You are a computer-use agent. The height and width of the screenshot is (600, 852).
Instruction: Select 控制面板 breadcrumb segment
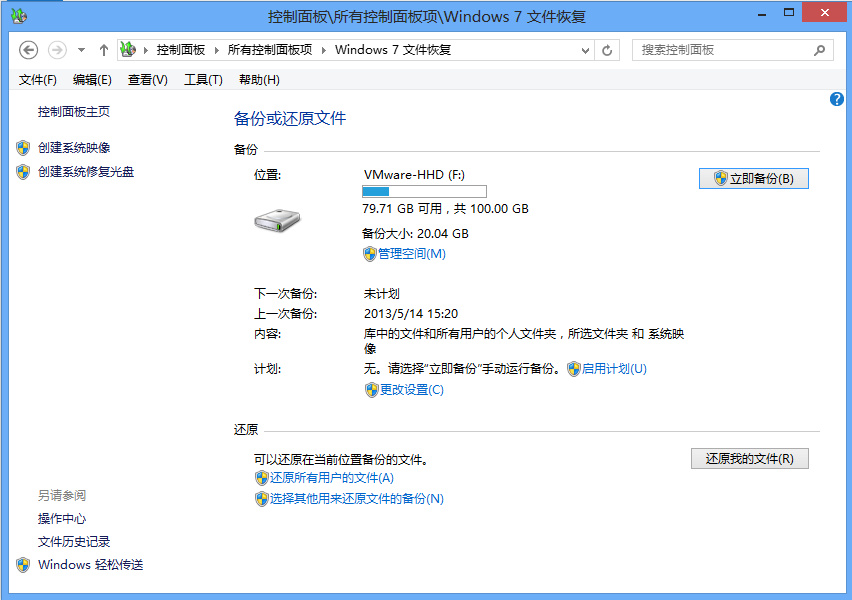(181, 50)
